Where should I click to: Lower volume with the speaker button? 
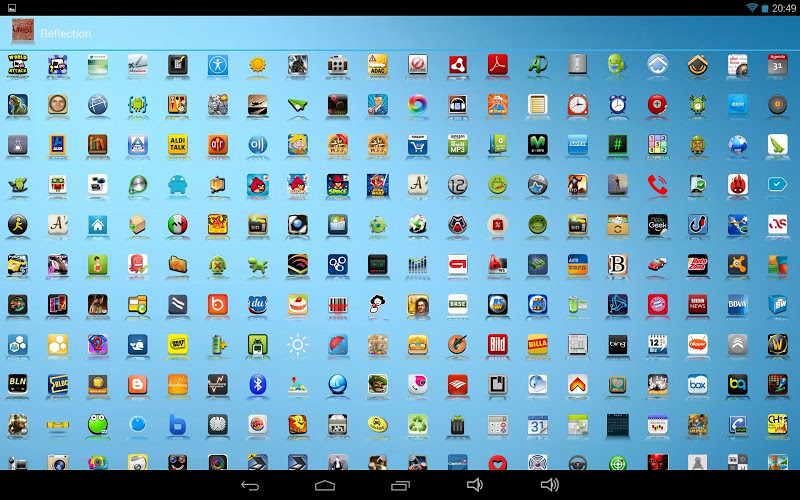pyautogui.click(x=474, y=485)
